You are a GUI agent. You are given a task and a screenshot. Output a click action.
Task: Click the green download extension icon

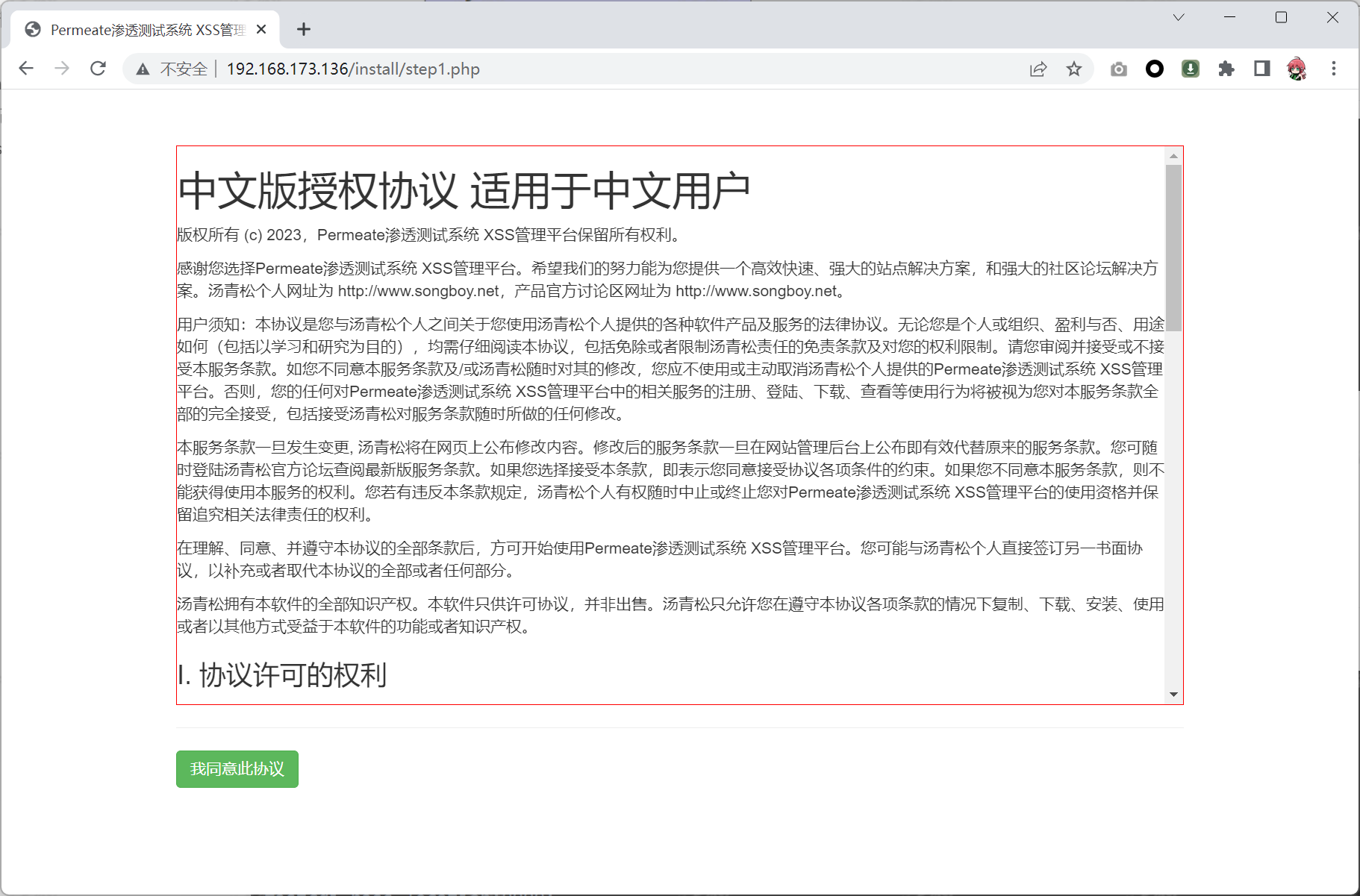click(x=1190, y=69)
